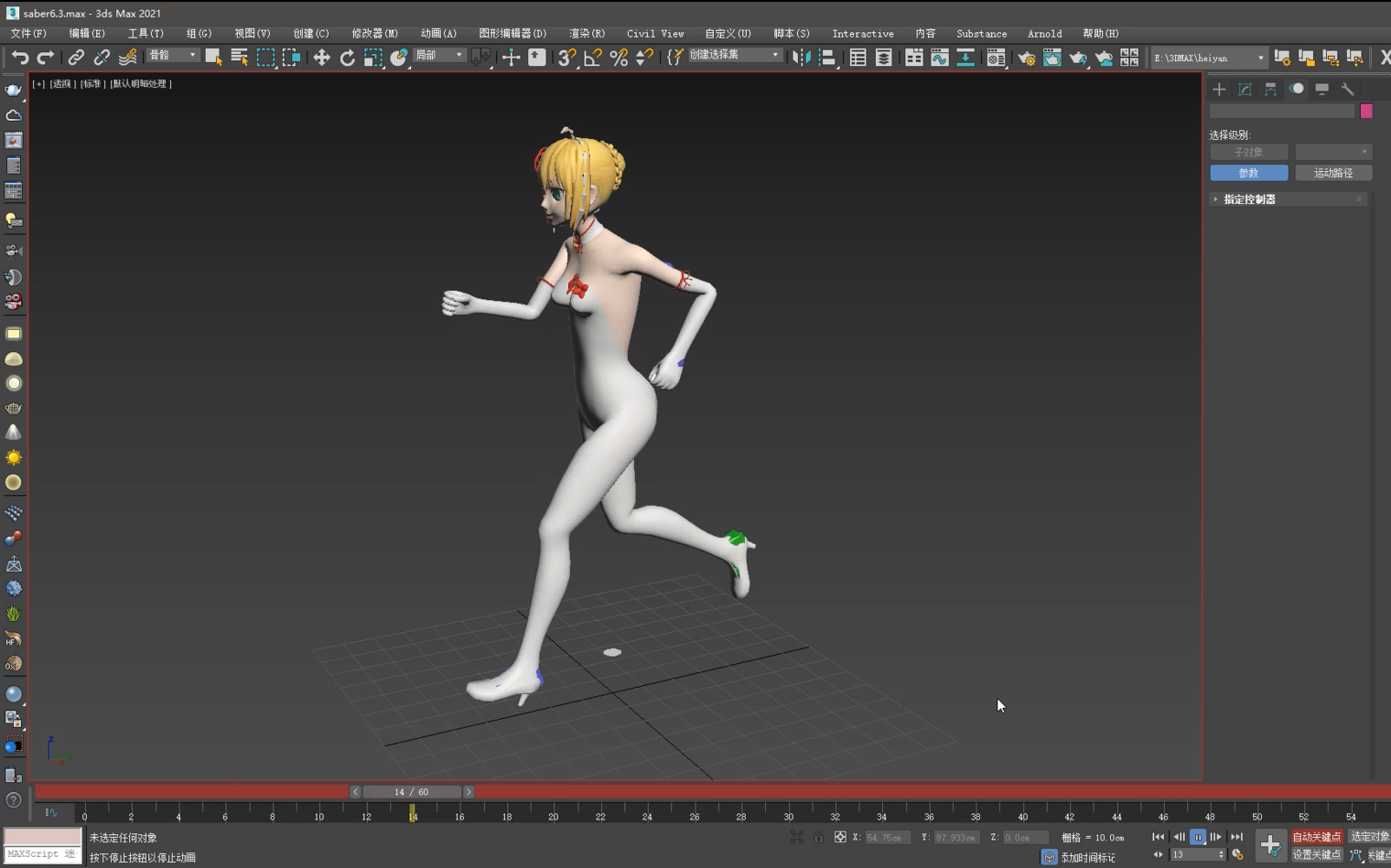Screen dimensions: 1391x868
Task: Open the Display panel tab
Action: tap(1322, 89)
